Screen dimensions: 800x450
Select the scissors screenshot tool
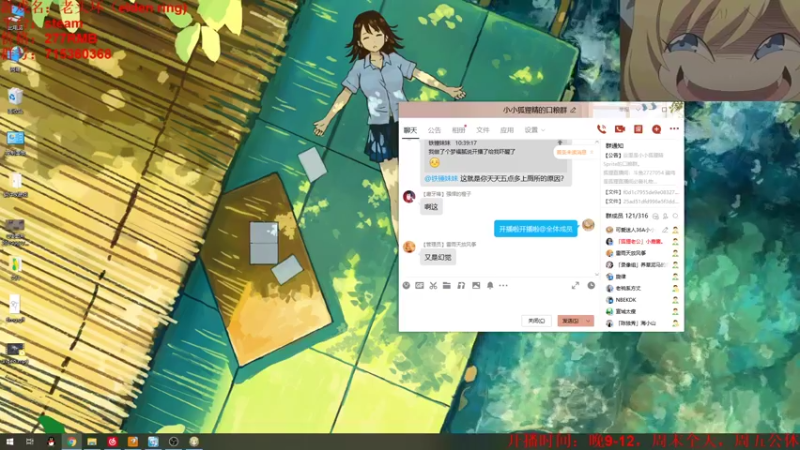coord(433,285)
